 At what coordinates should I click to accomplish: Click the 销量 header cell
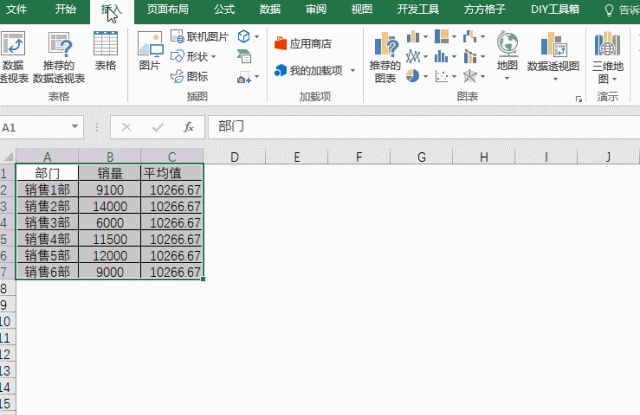110,173
